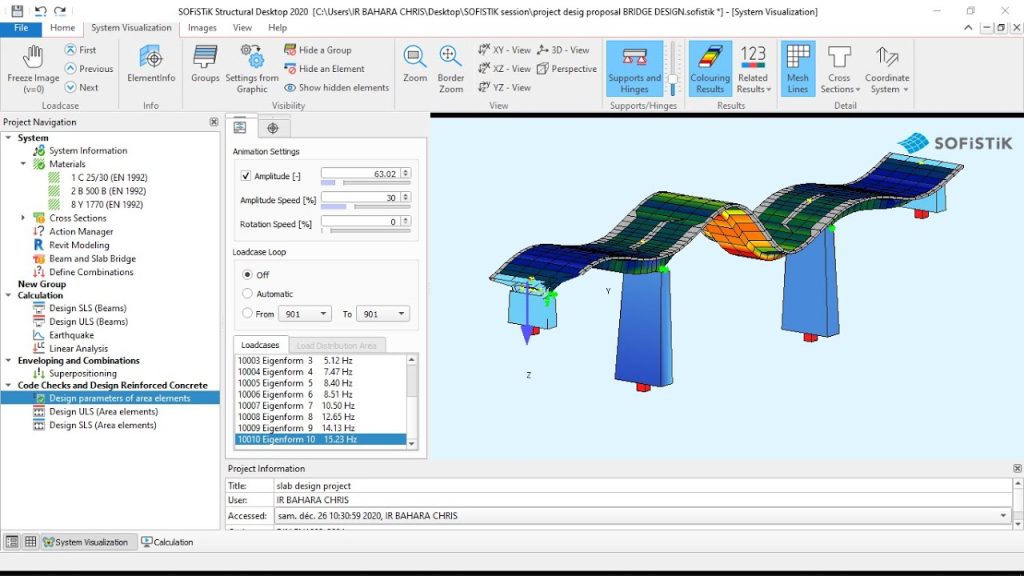Open Design ULS (Area elements) task

pos(103,411)
